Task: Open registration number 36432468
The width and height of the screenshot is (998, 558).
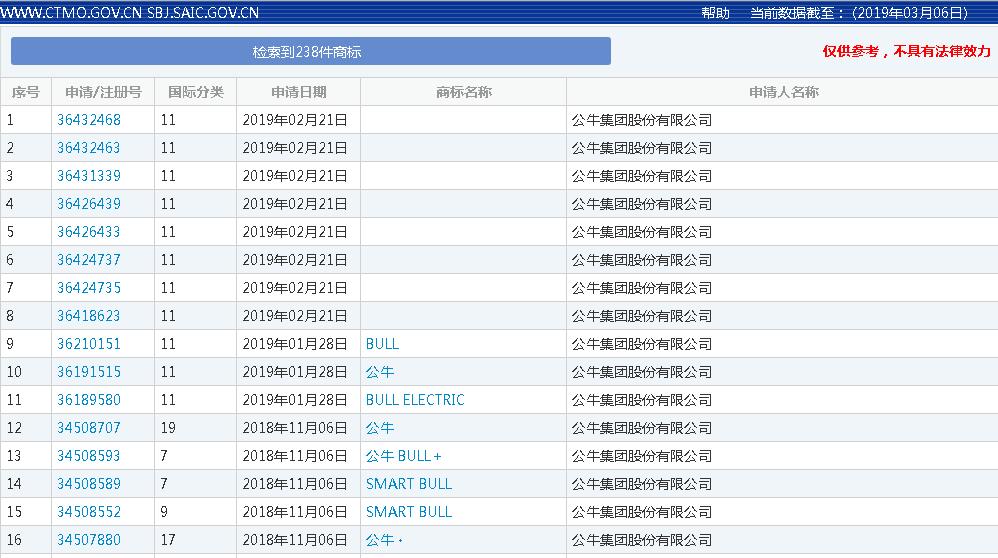Action: click(x=88, y=120)
